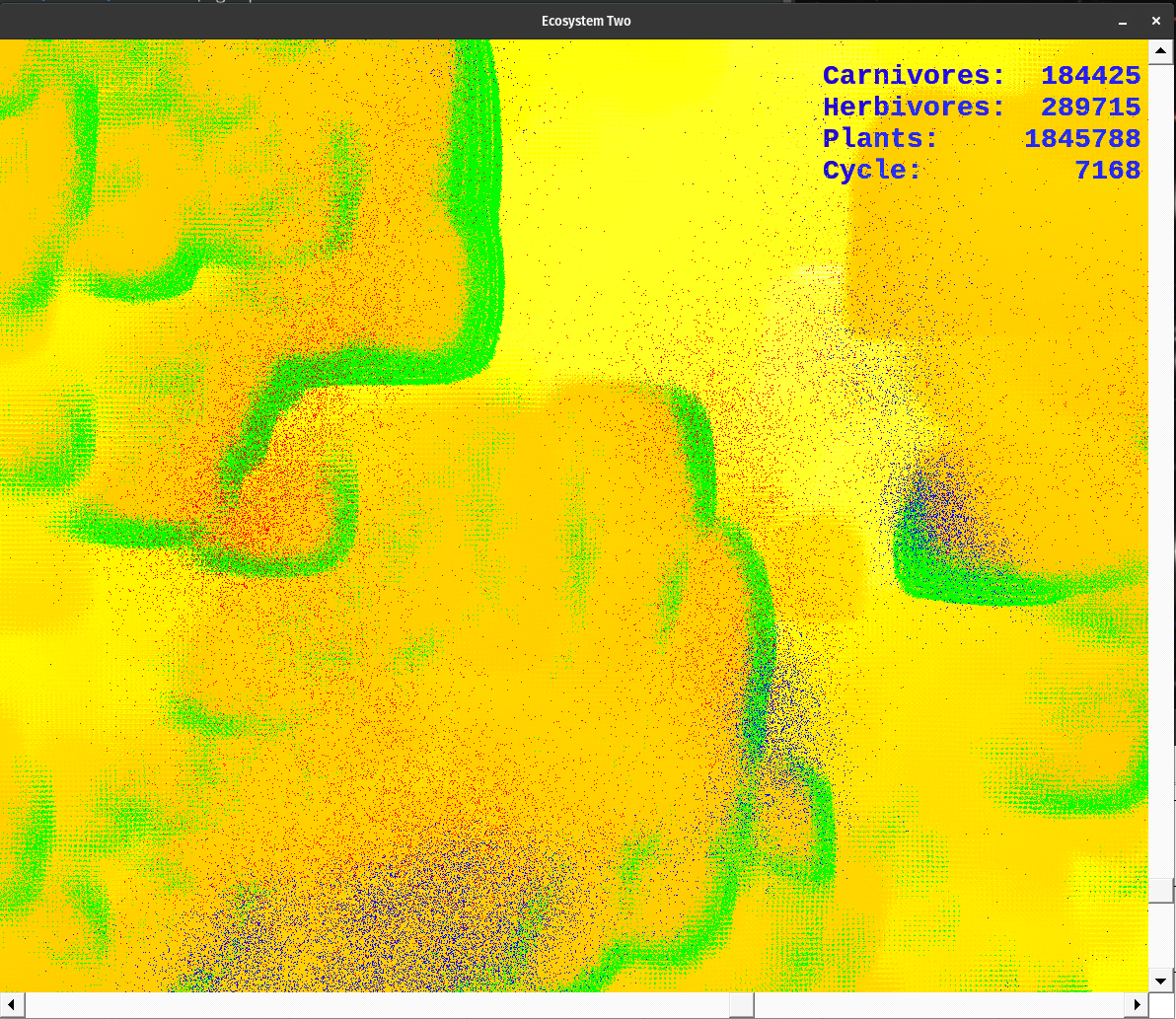Click the Ecosystem Two title bar text
The height and width of the screenshot is (1019, 1176).
(586, 21)
